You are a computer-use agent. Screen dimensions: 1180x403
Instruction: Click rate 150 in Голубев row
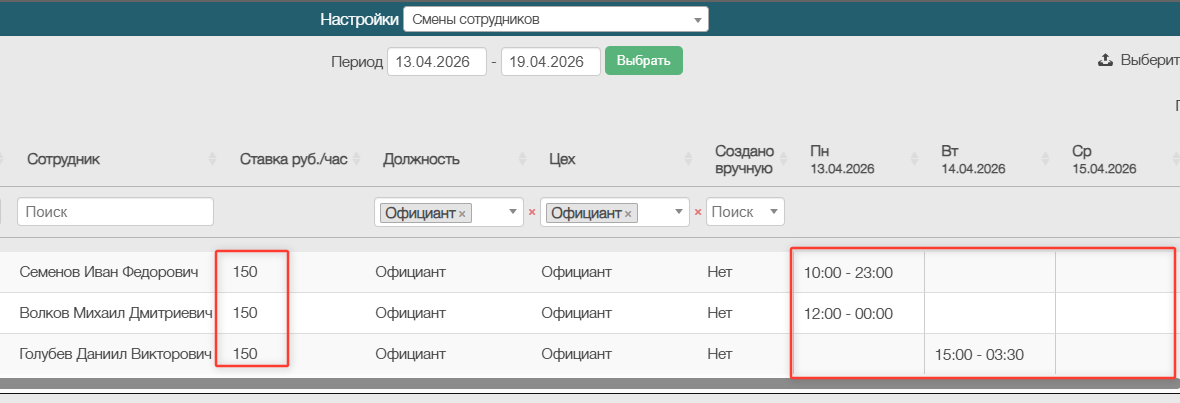[x=245, y=353]
